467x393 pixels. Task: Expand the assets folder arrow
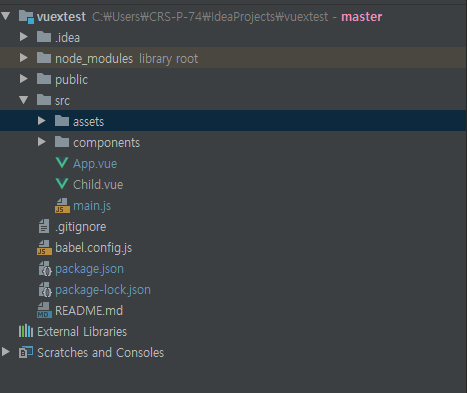click(41, 121)
